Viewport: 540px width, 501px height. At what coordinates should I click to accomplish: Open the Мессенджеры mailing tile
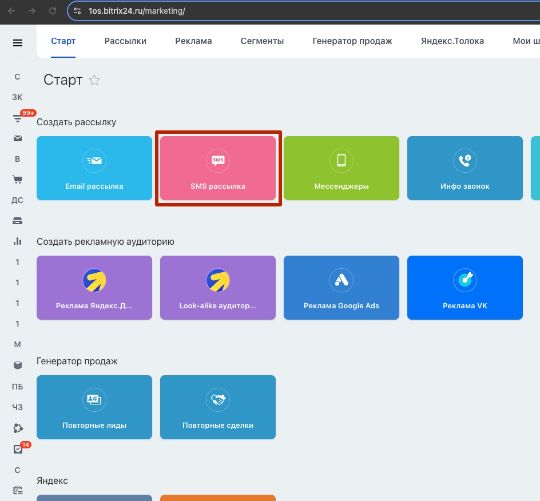coord(341,168)
